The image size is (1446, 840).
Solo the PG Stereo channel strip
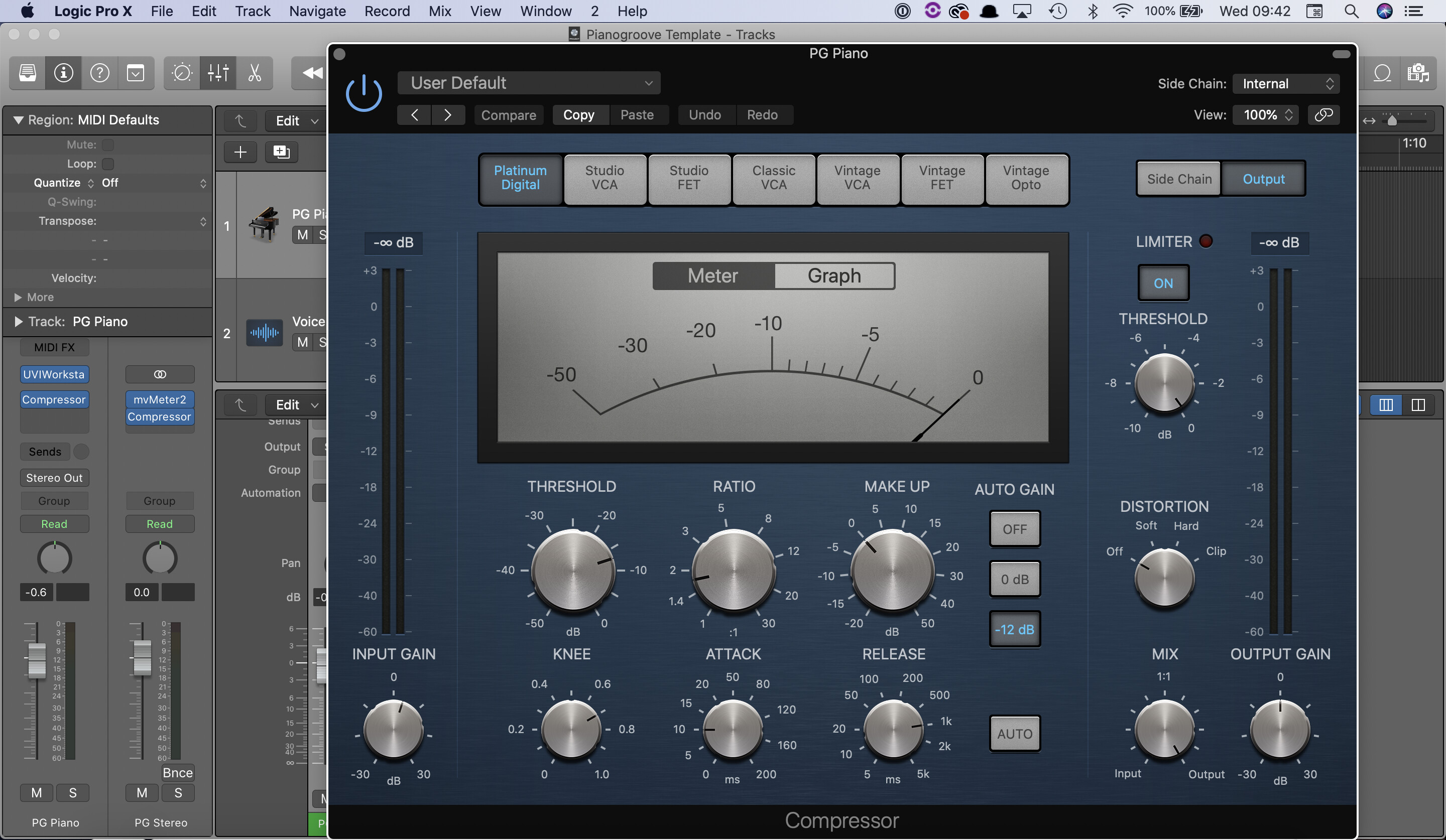coord(178,792)
